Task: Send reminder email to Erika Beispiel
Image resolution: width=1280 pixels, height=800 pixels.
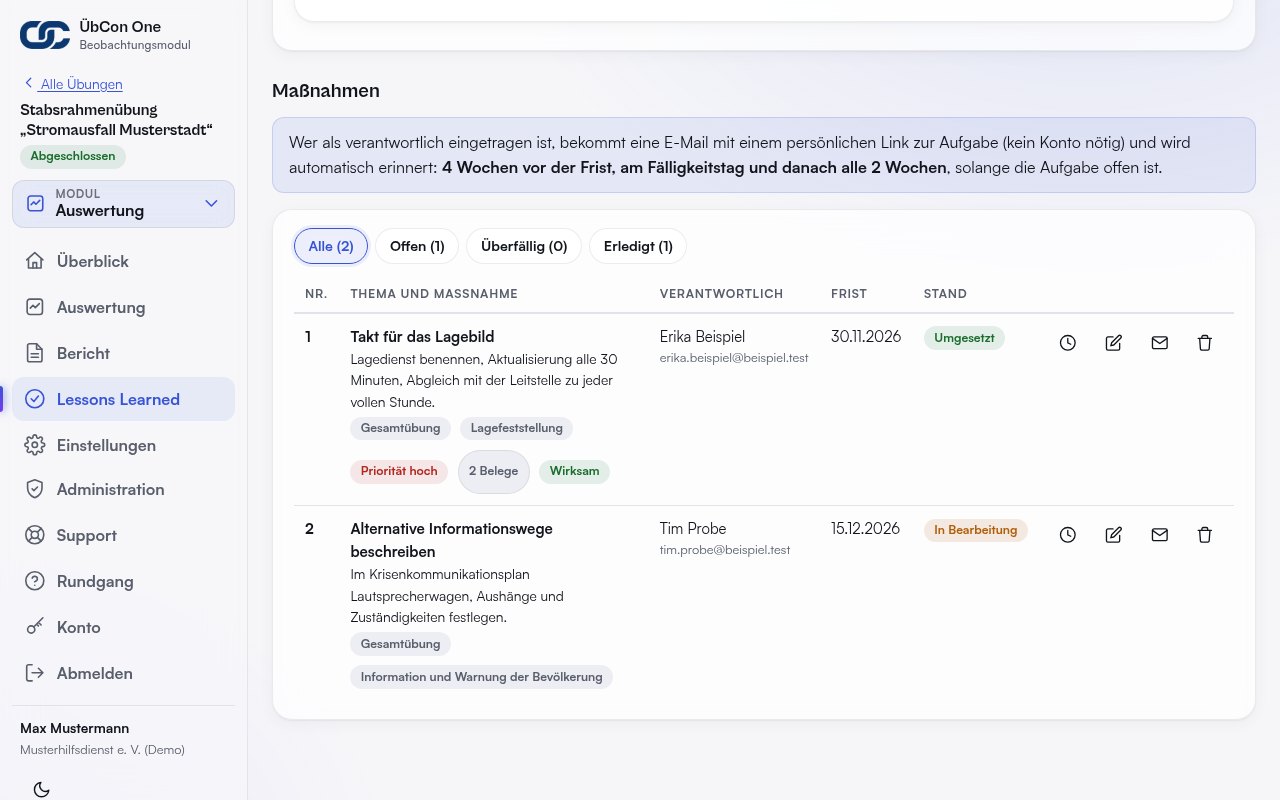Action: [x=1160, y=343]
